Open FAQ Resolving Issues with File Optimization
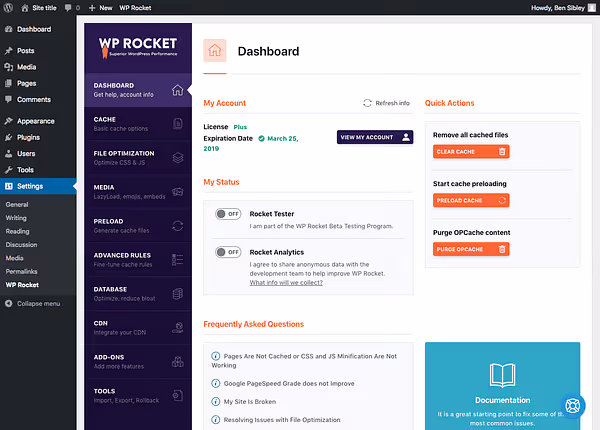 click(x=276, y=420)
